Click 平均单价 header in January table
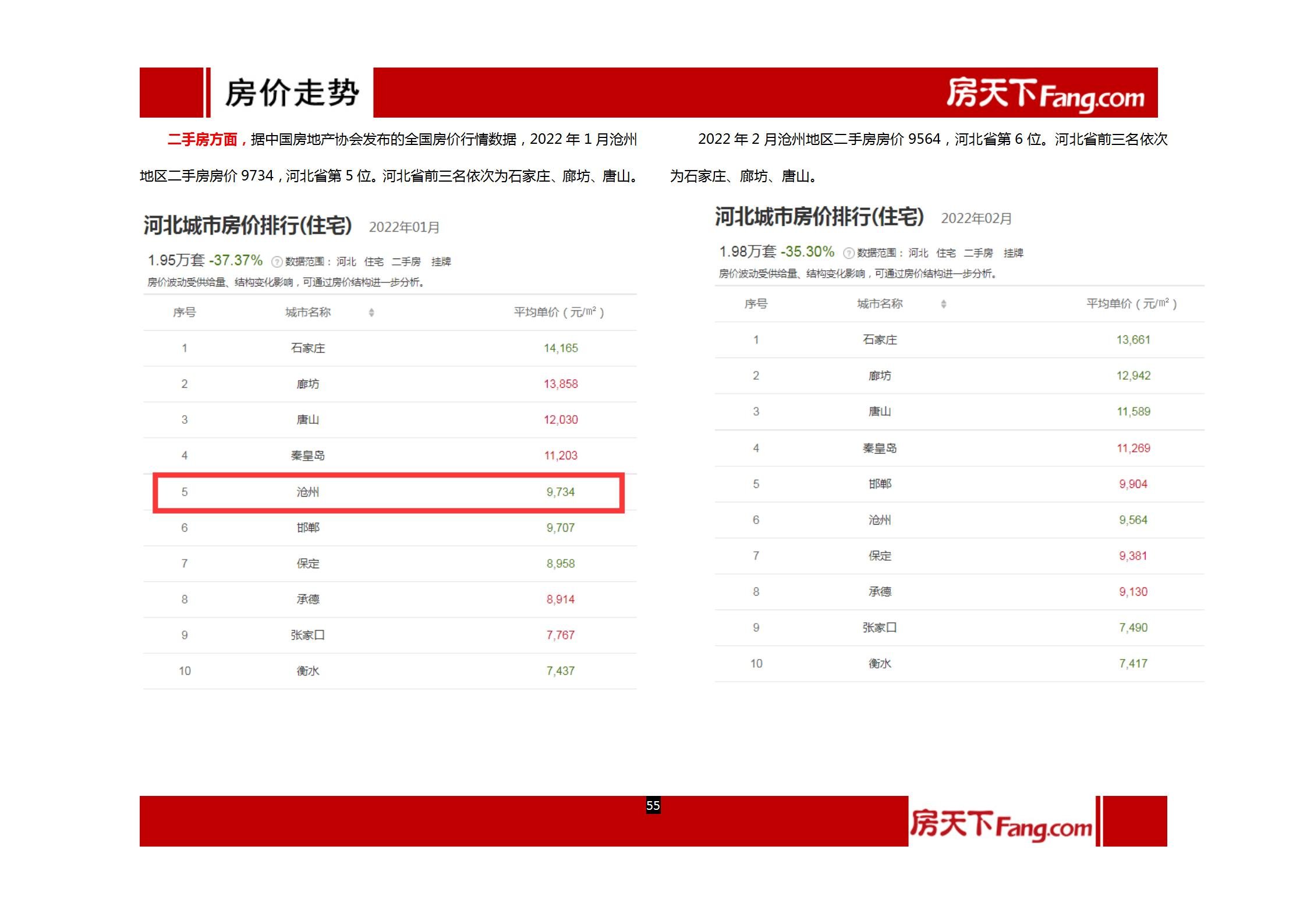The width and height of the screenshot is (1307, 924). coord(559,313)
